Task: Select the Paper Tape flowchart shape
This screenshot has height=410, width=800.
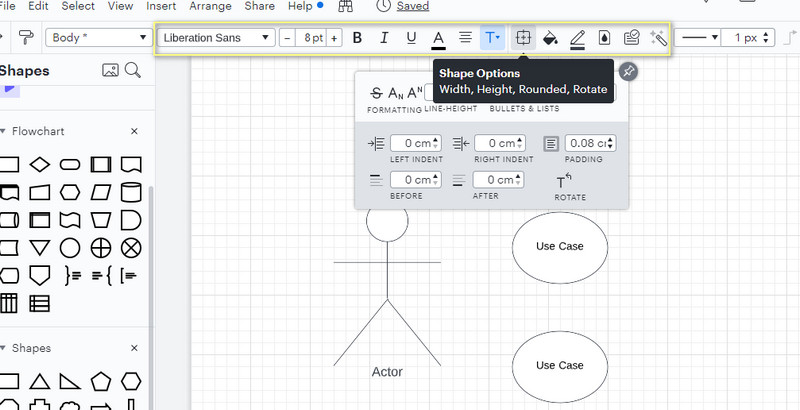Action: [70, 220]
